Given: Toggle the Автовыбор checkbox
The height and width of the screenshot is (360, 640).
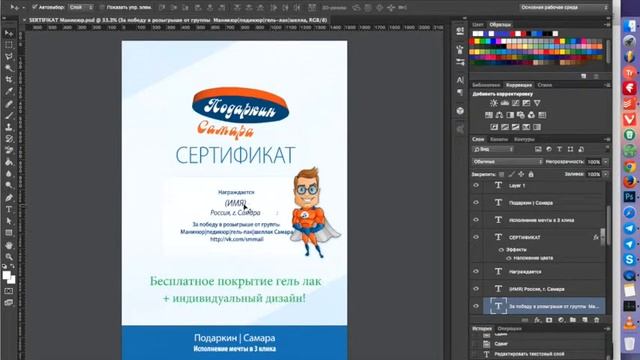Looking at the screenshot, I should click(34, 7).
